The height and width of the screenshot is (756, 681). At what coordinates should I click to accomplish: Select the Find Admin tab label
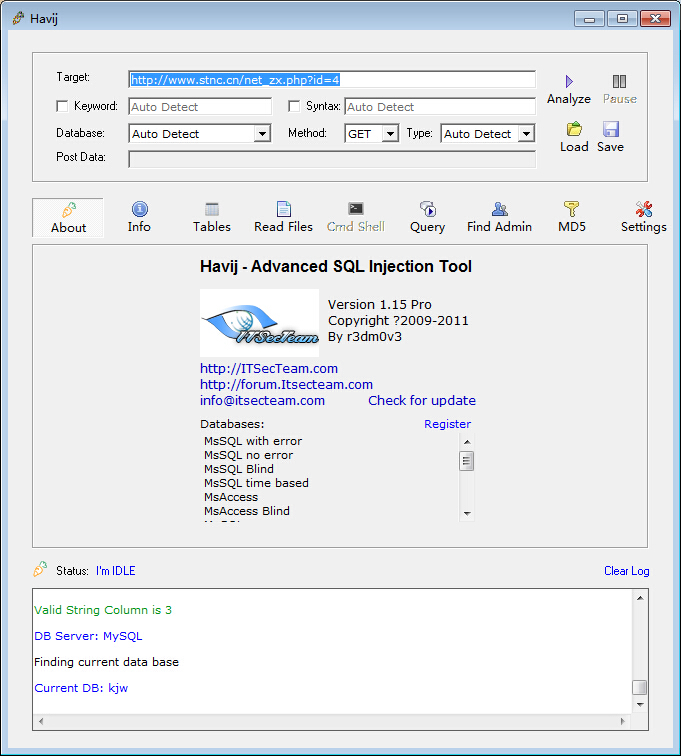pyautogui.click(x=500, y=227)
